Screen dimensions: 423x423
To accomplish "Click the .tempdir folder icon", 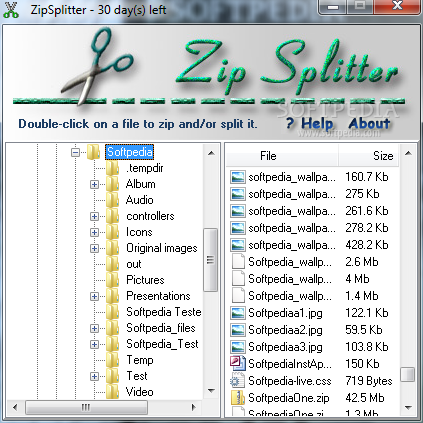I will [x=112, y=168].
